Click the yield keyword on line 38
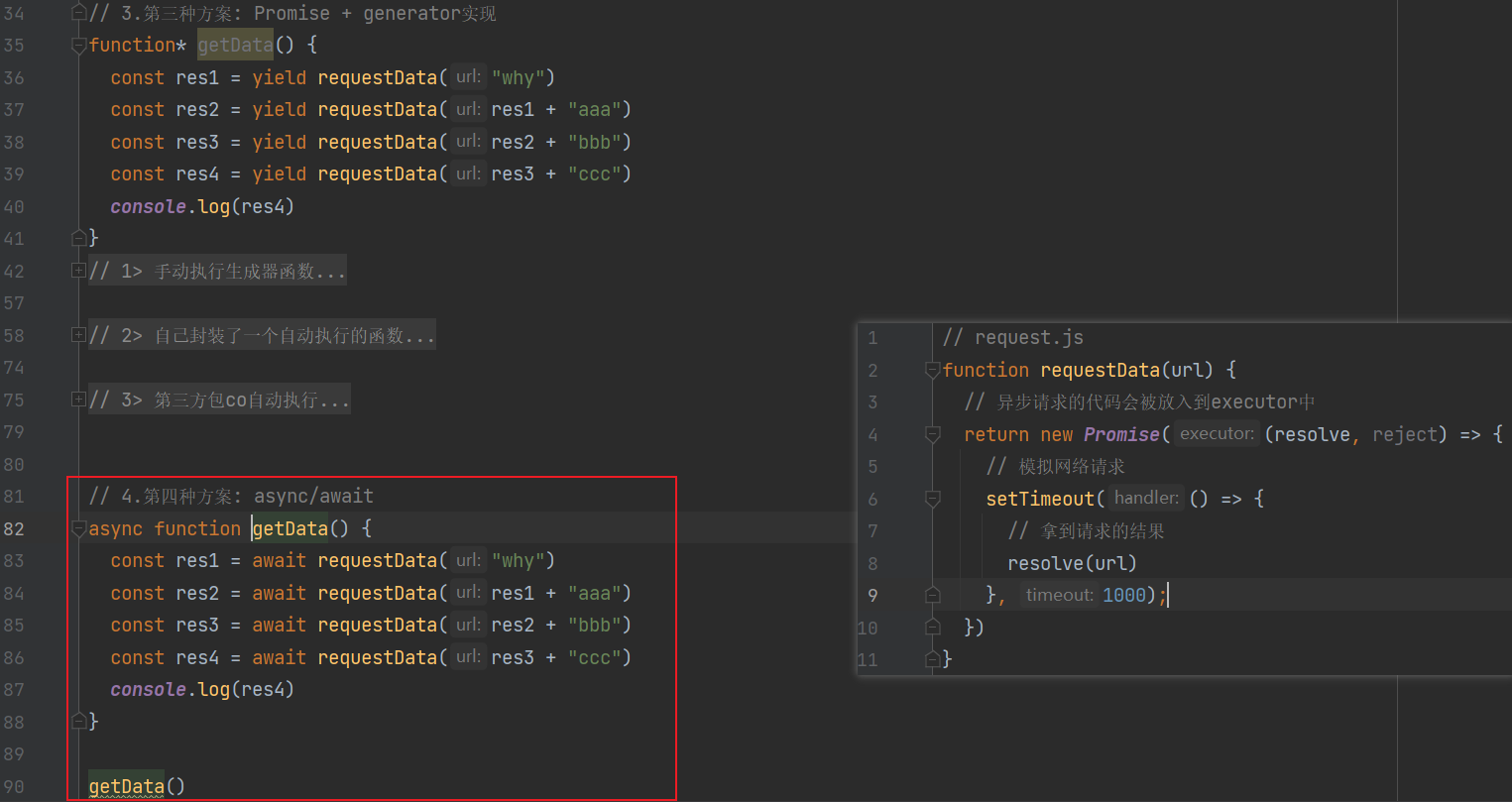 point(280,142)
